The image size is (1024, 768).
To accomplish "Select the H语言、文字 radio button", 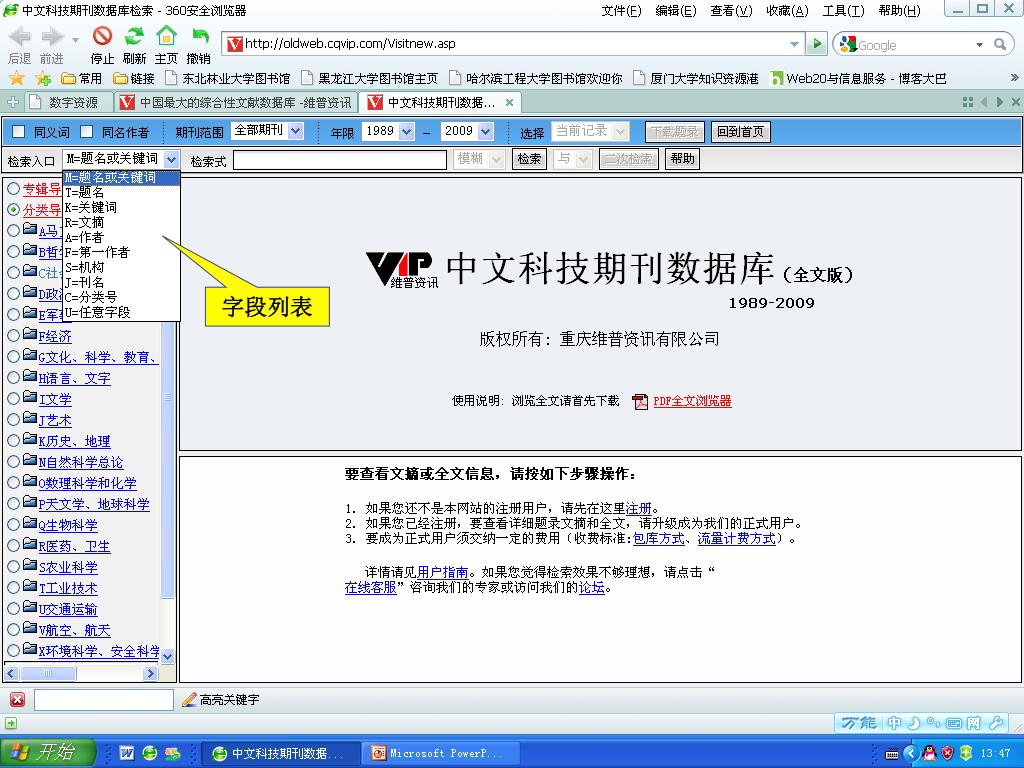I will [14, 377].
